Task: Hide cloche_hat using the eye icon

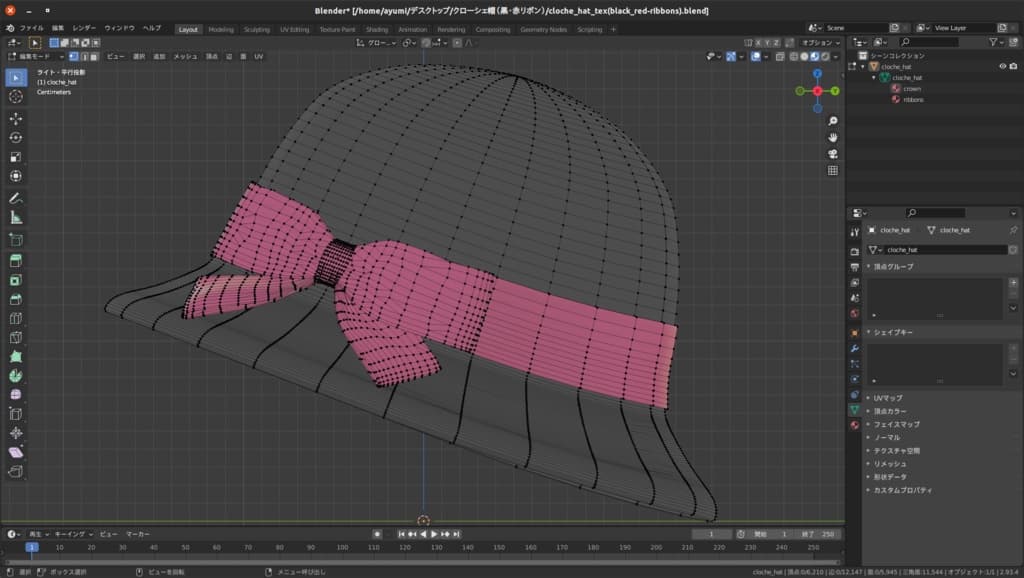Action: coord(1002,66)
